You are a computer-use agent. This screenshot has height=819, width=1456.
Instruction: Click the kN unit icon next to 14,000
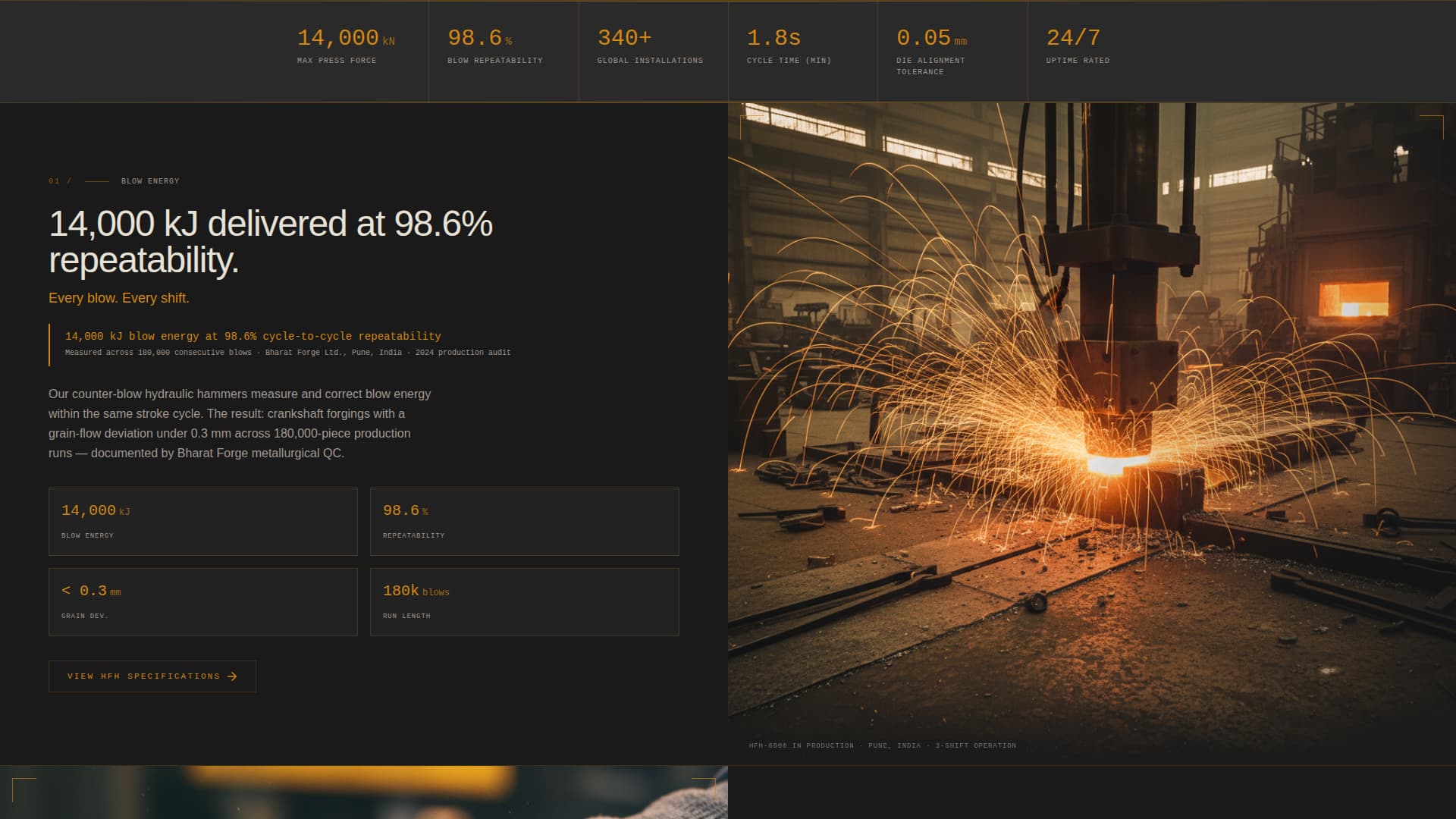coord(388,41)
